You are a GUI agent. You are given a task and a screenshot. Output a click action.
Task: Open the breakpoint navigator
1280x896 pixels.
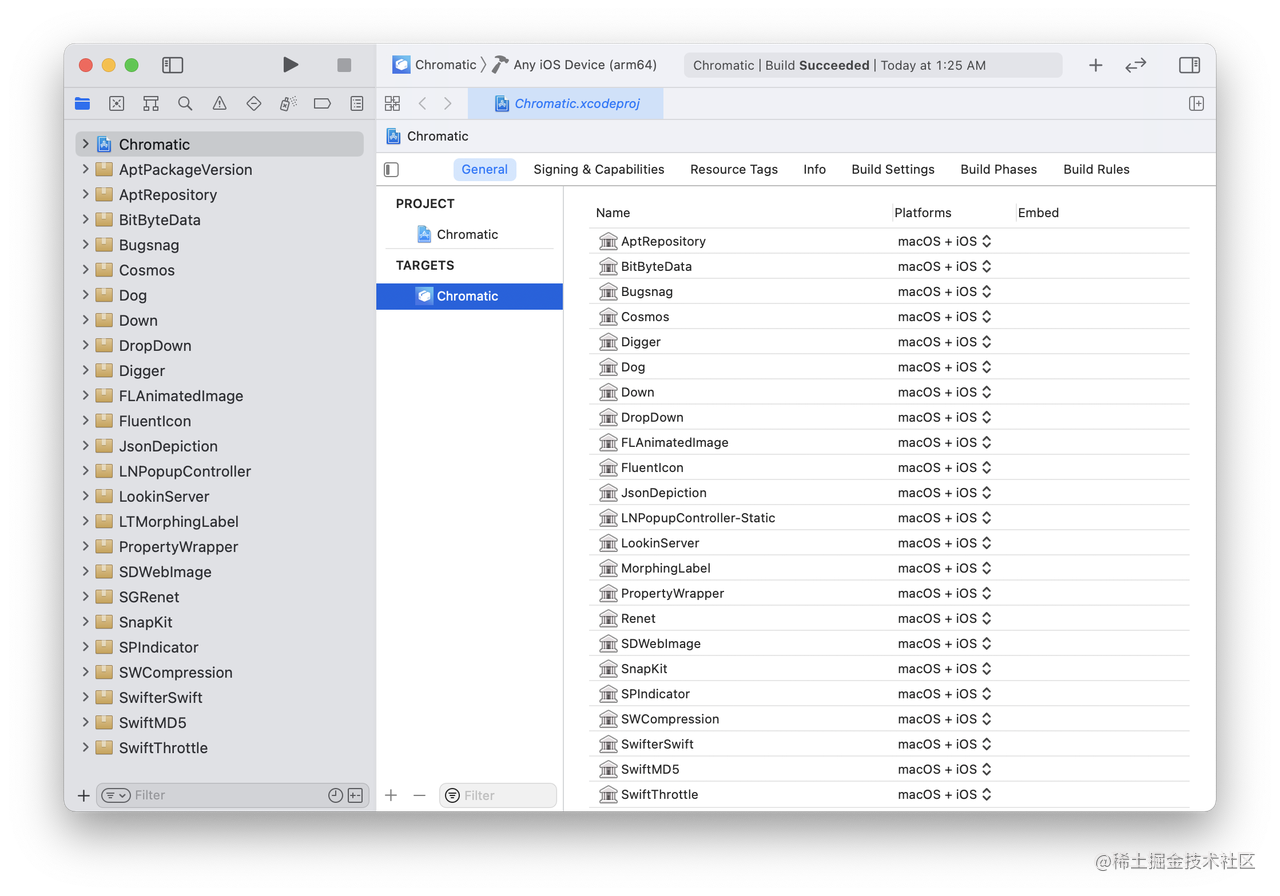(x=322, y=104)
